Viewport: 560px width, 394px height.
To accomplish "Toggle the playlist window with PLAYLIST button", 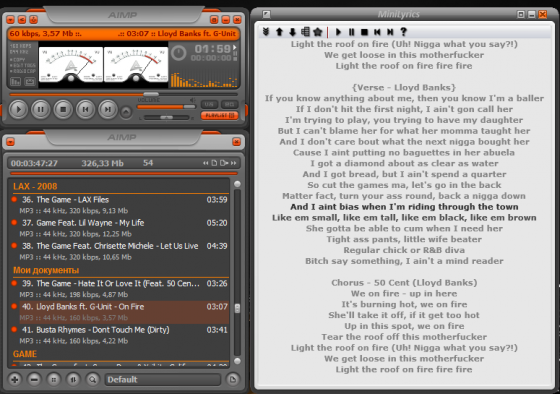I will pyautogui.click(x=219, y=115).
